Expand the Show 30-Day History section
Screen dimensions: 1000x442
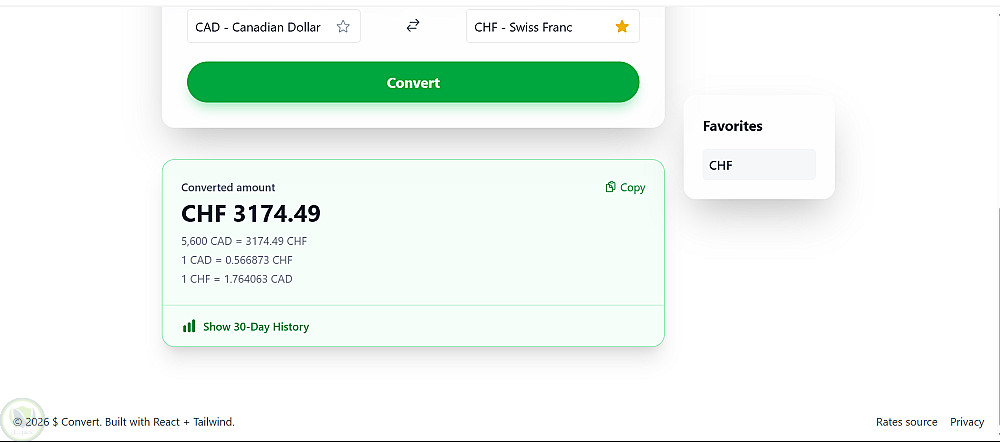255,327
